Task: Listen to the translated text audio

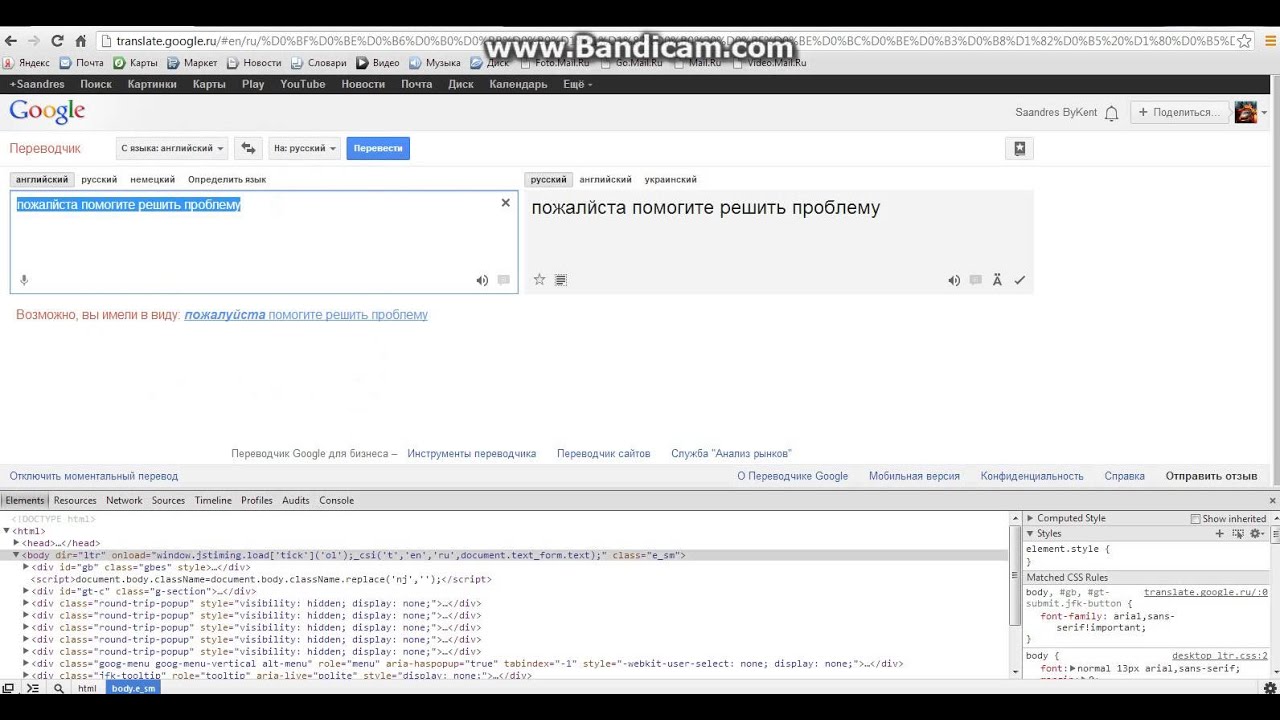Action: [954, 281]
